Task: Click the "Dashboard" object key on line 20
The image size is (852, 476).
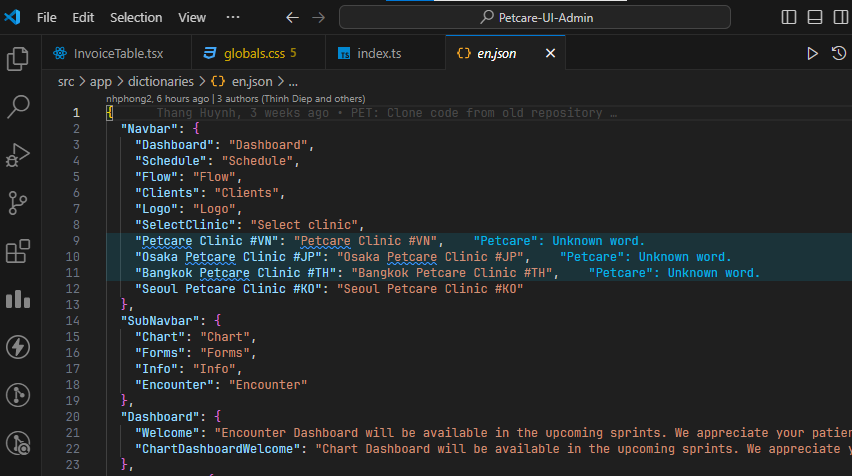Action: point(160,417)
